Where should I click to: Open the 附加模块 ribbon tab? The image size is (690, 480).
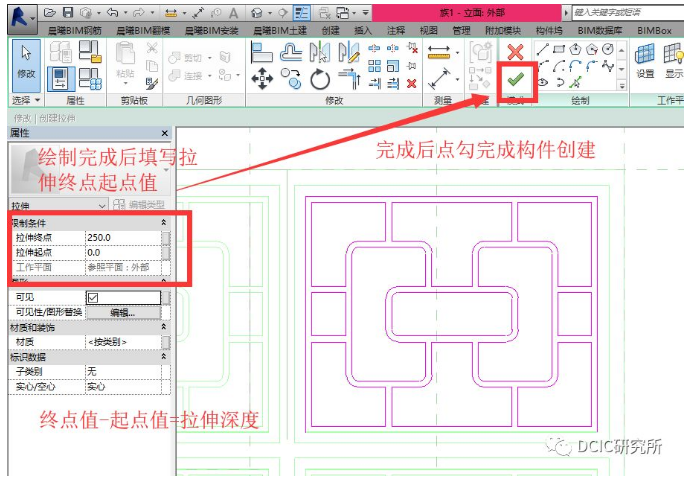click(503, 30)
